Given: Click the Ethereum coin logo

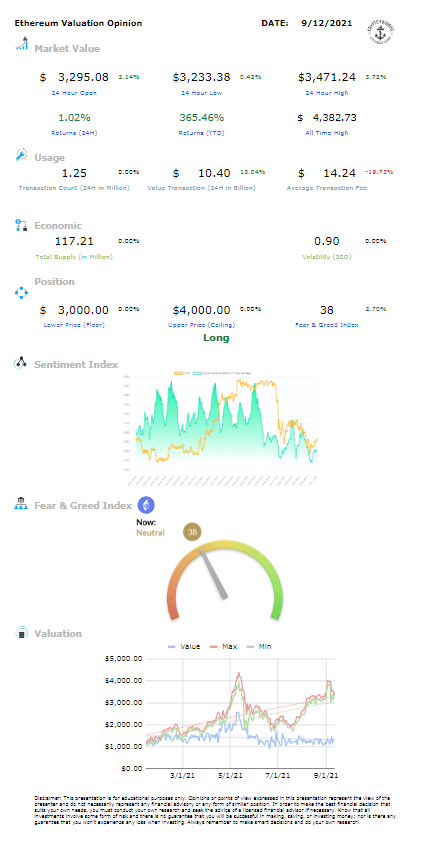Looking at the screenshot, I should 146,505.
